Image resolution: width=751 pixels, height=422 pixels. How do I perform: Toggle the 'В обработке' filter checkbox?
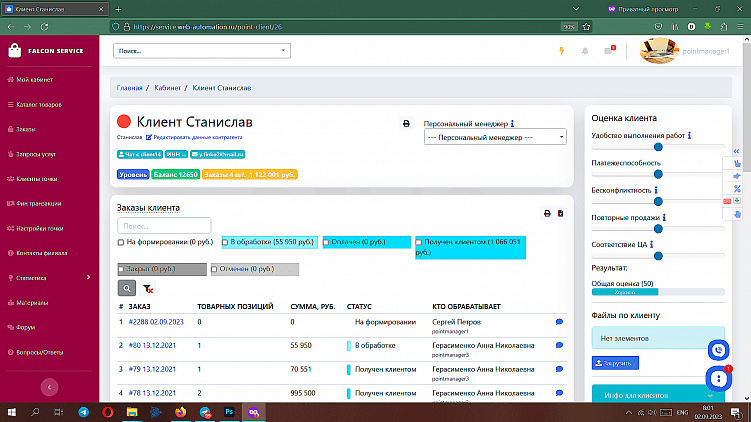(x=226, y=242)
